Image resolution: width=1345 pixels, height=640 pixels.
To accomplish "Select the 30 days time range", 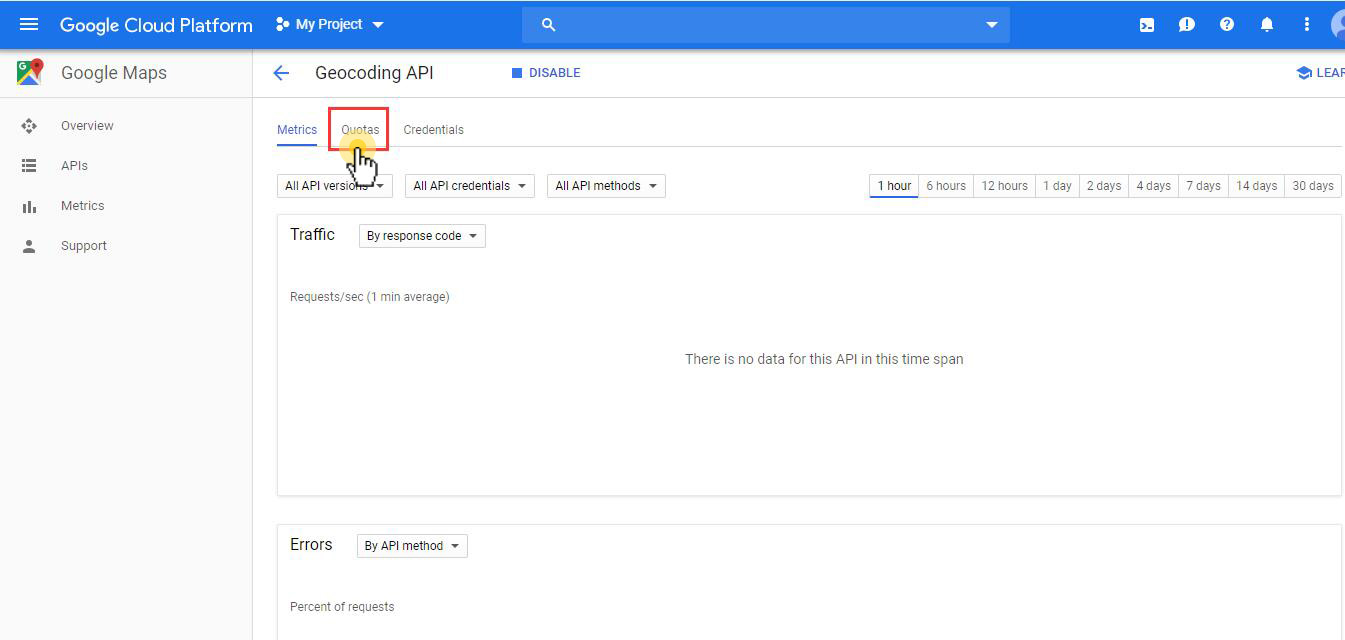I will point(1313,186).
